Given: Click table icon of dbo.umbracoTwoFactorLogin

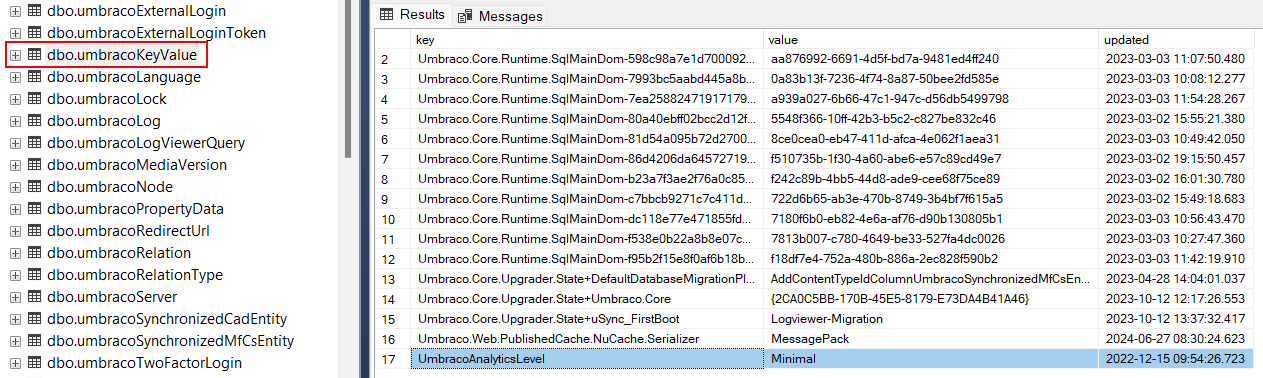Looking at the screenshot, I should (x=34, y=363).
